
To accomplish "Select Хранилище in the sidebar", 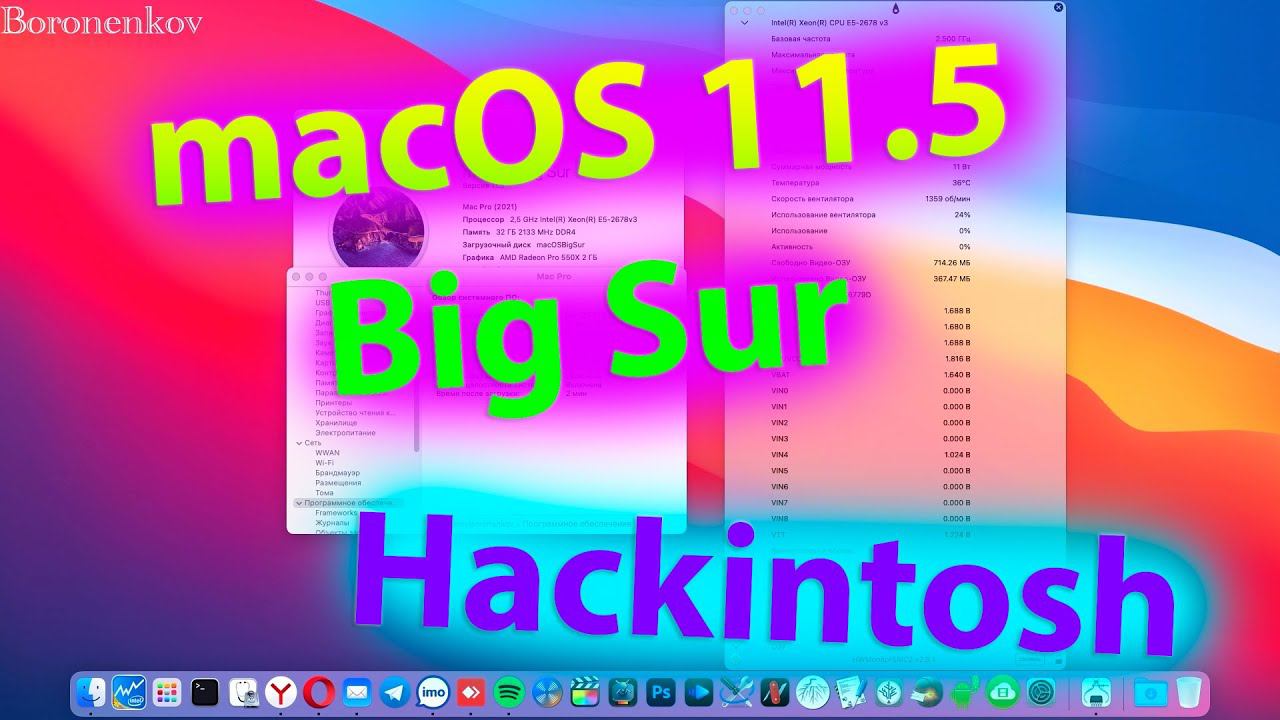I will click(x=336, y=423).
